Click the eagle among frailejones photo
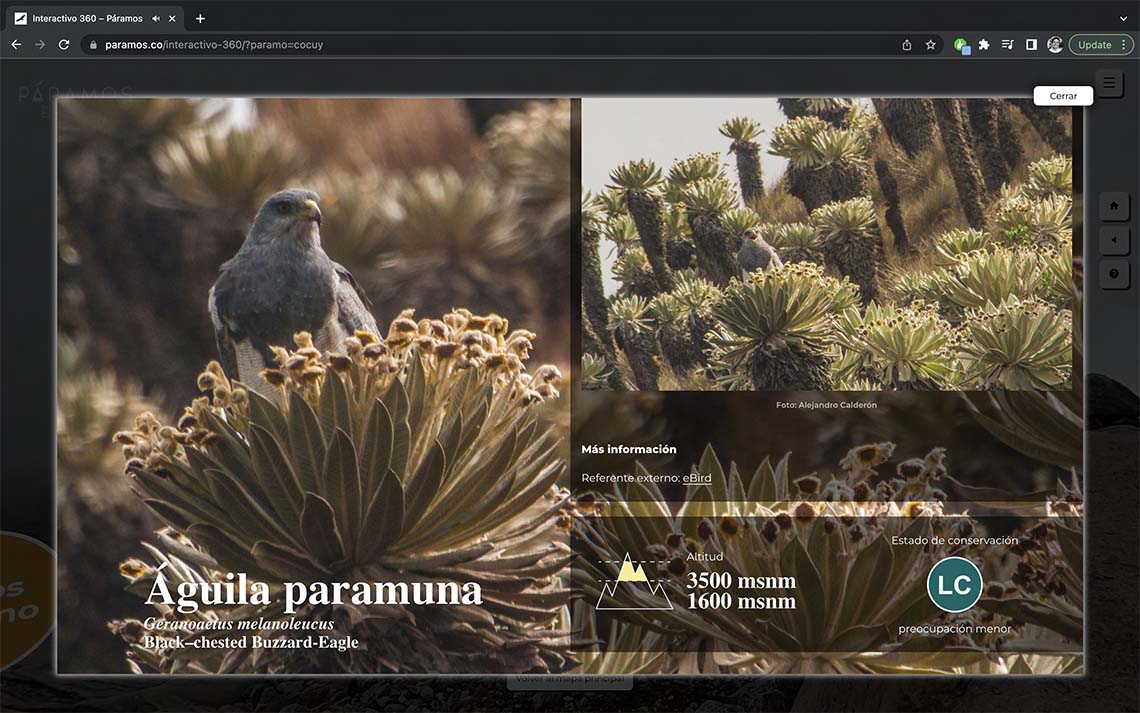This screenshot has height=713, width=1140. pos(826,243)
